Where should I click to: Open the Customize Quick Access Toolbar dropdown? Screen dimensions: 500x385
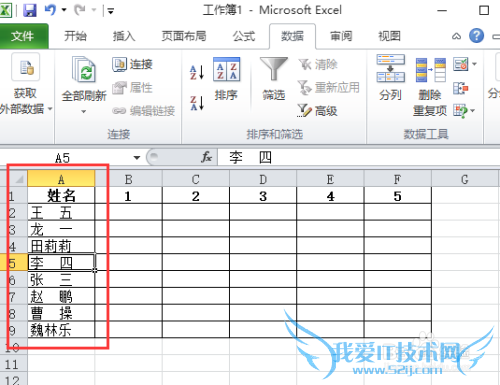point(111,11)
